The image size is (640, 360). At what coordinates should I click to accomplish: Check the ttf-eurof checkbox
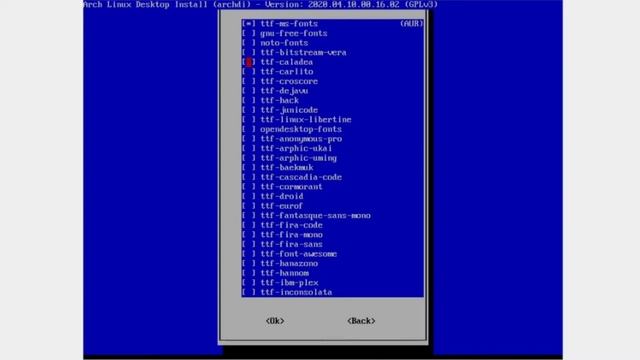[x=249, y=206]
